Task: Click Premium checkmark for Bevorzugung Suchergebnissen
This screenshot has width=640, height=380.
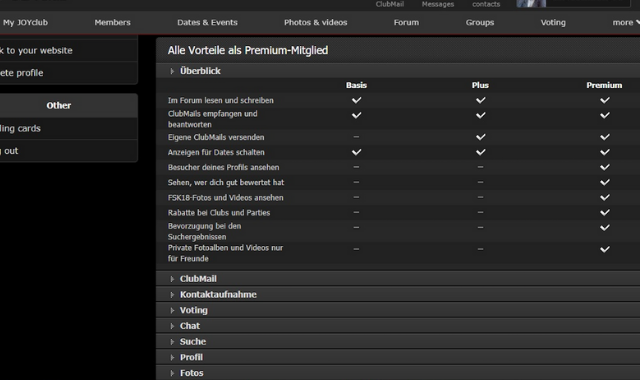Action: pos(604,227)
